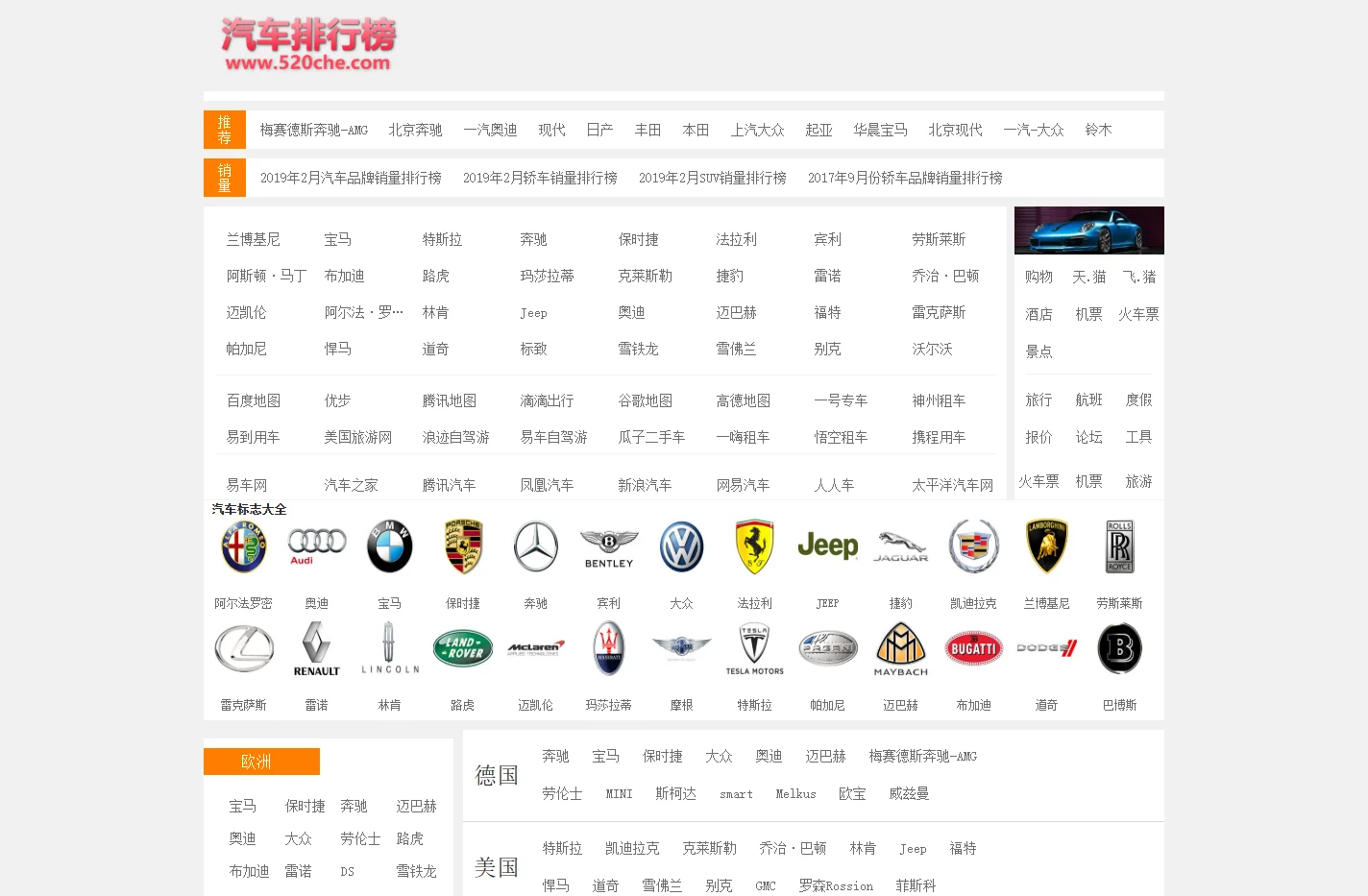Image resolution: width=1368 pixels, height=896 pixels.
Task: Click the Alfa Romeo logo icon
Action: (x=244, y=547)
